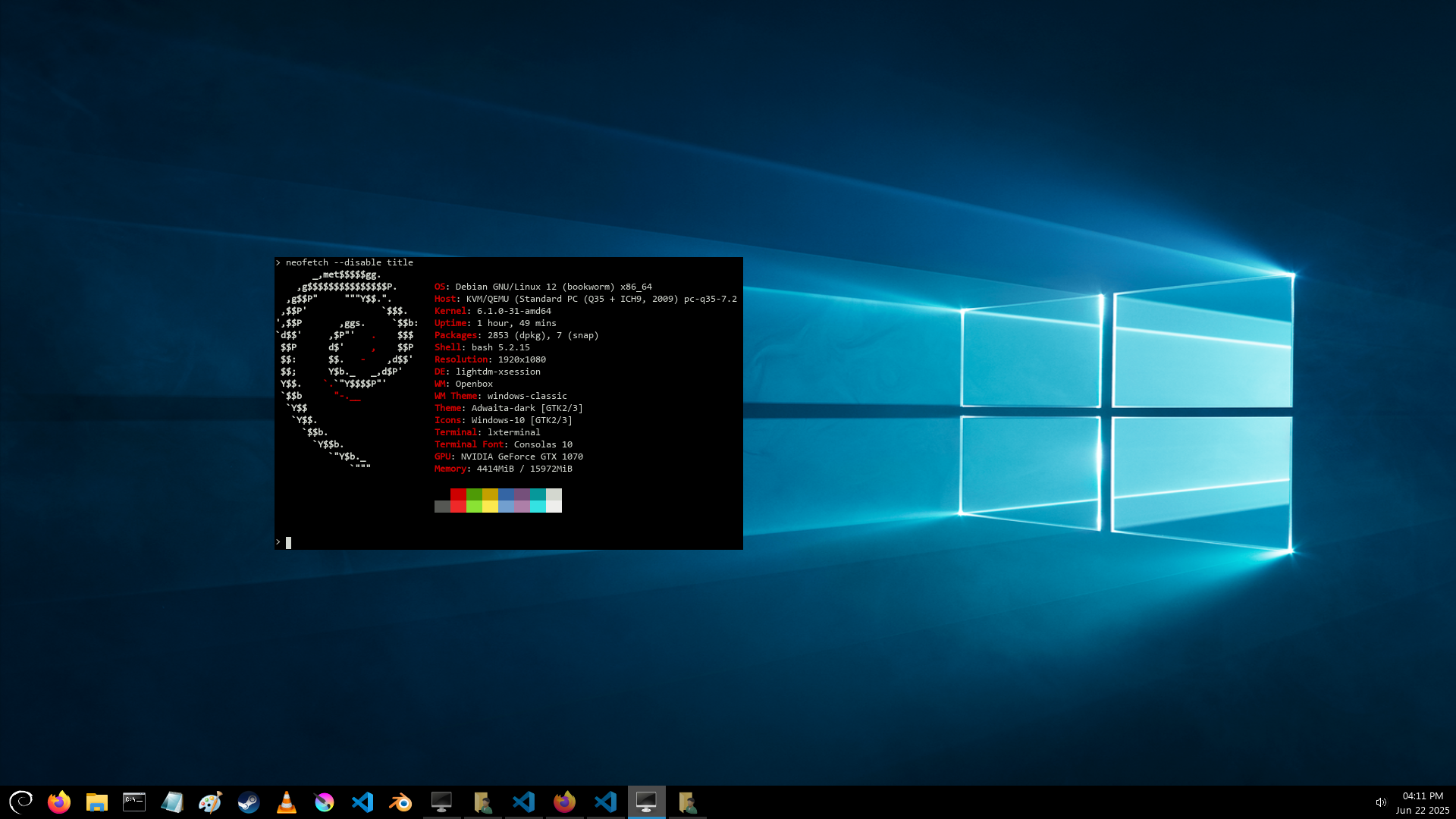Launch VLC media player cone icon
The image size is (1456, 819).
click(286, 802)
